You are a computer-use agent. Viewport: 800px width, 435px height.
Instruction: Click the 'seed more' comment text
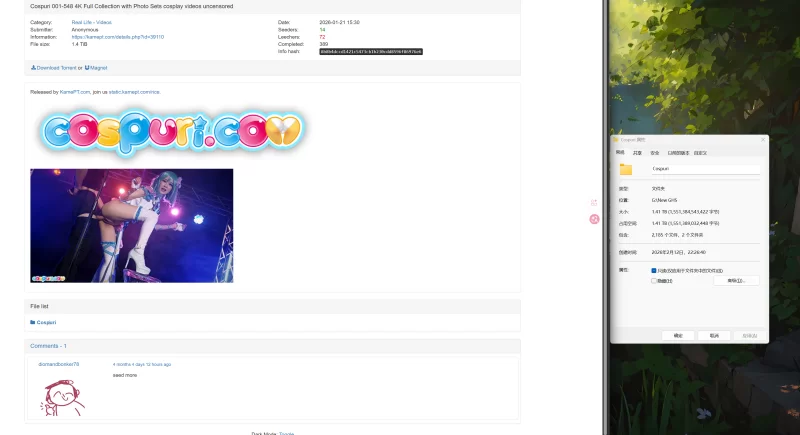pos(124,375)
